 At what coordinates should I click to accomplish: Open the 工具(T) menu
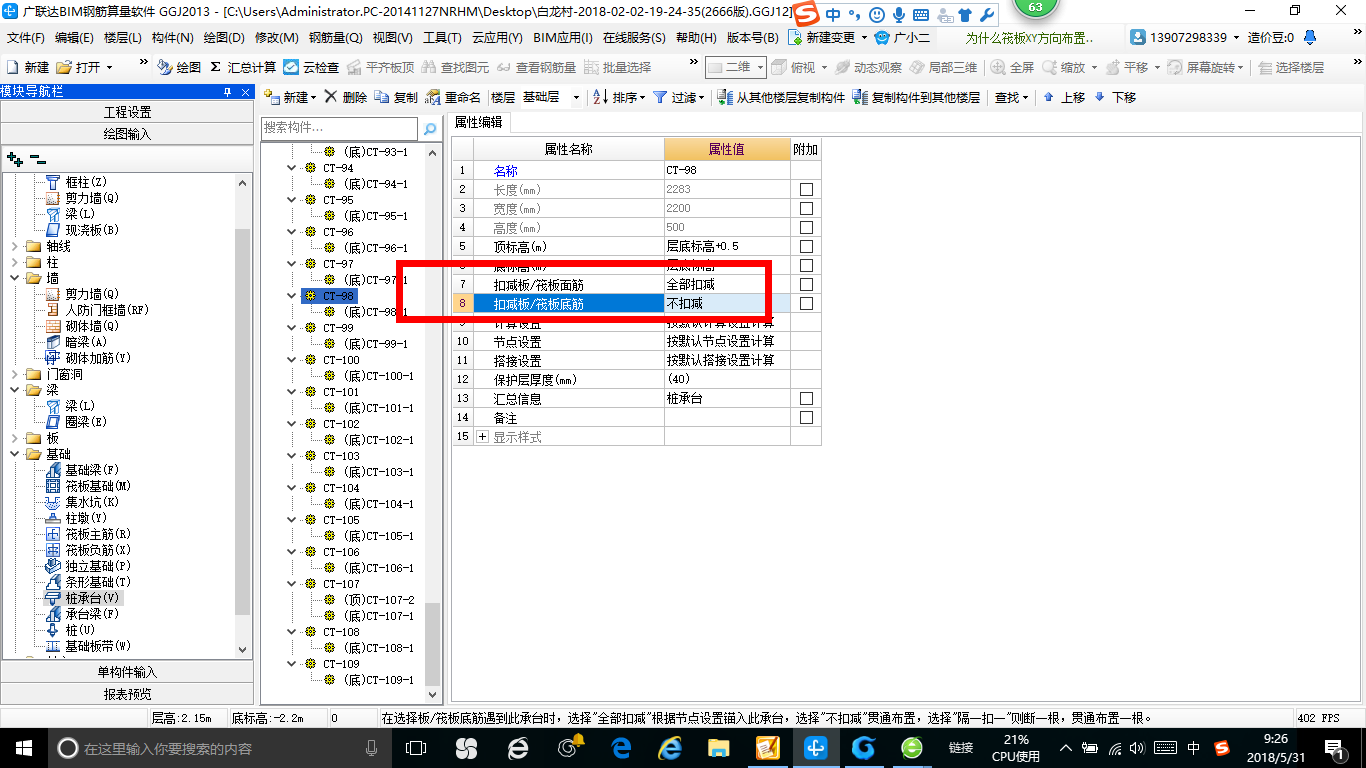442,37
